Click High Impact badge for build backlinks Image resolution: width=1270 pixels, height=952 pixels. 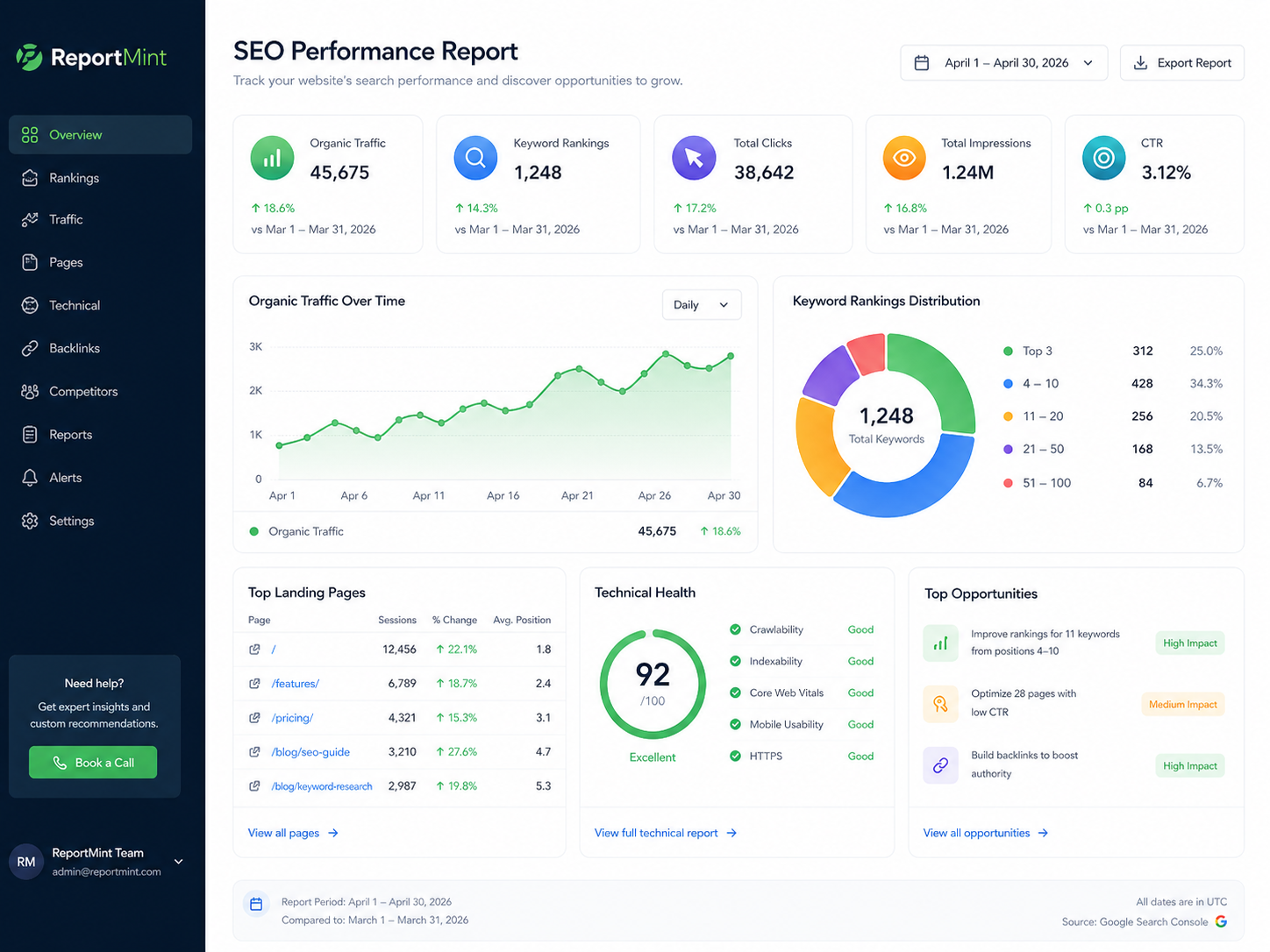click(x=1189, y=765)
